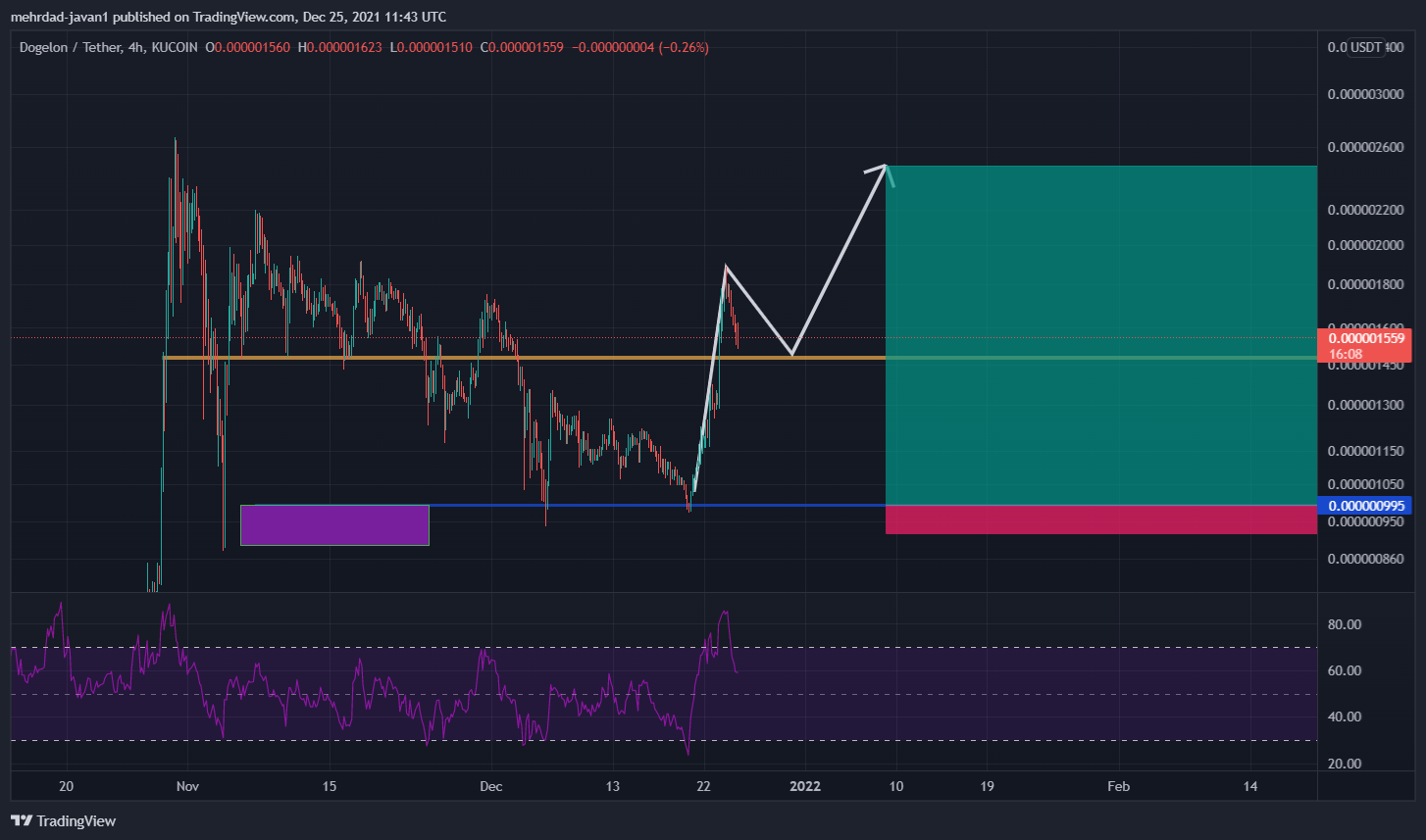Click the 22 date label on time axis
1426x840 pixels.
coord(703,786)
